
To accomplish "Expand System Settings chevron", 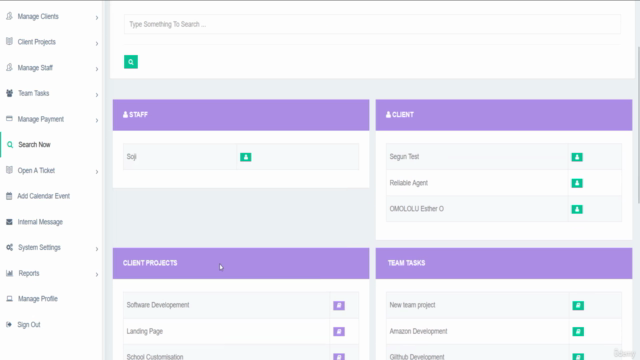I will point(97,249).
